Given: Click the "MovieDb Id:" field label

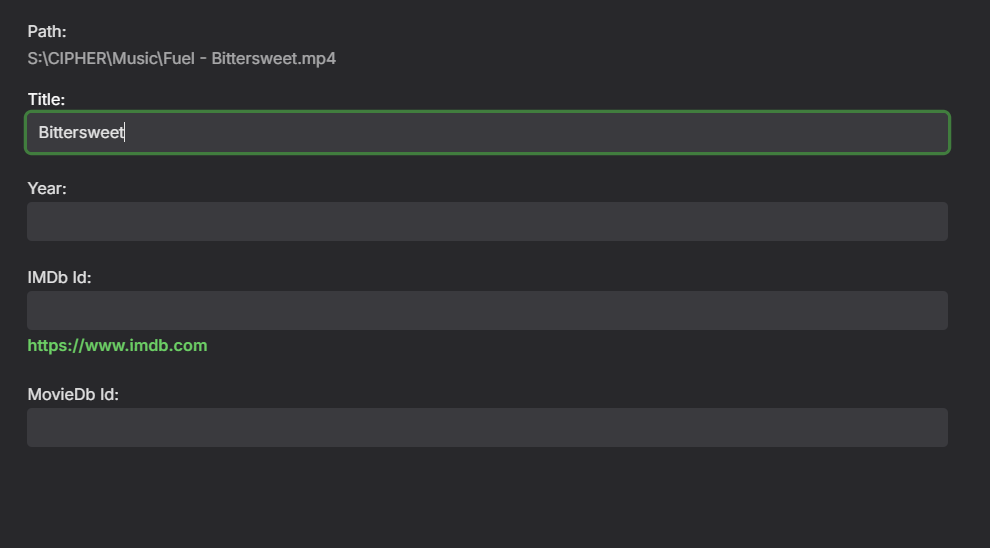Looking at the screenshot, I should [73, 394].
